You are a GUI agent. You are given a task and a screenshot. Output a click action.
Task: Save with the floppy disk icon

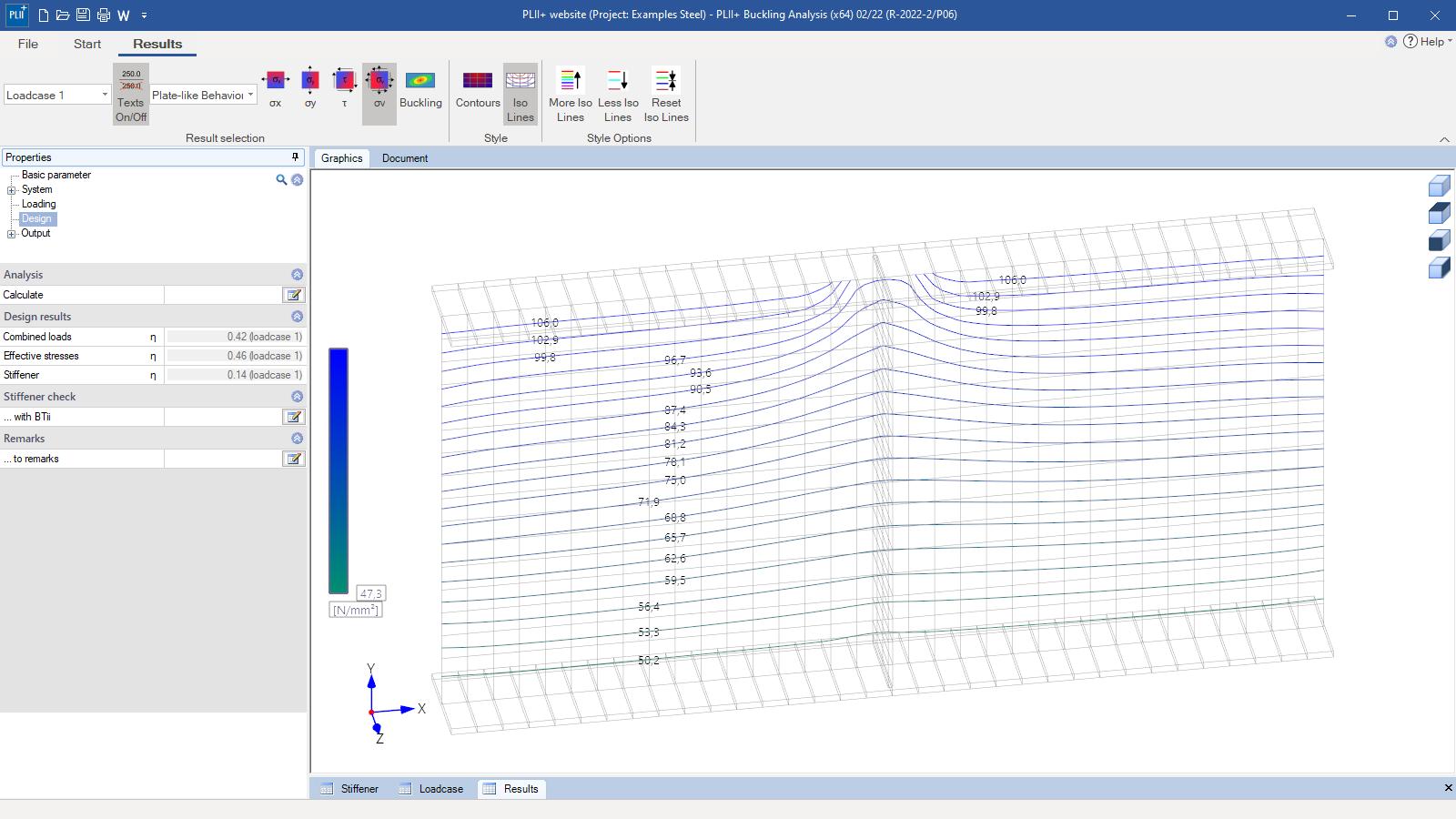tap(83, 15)
